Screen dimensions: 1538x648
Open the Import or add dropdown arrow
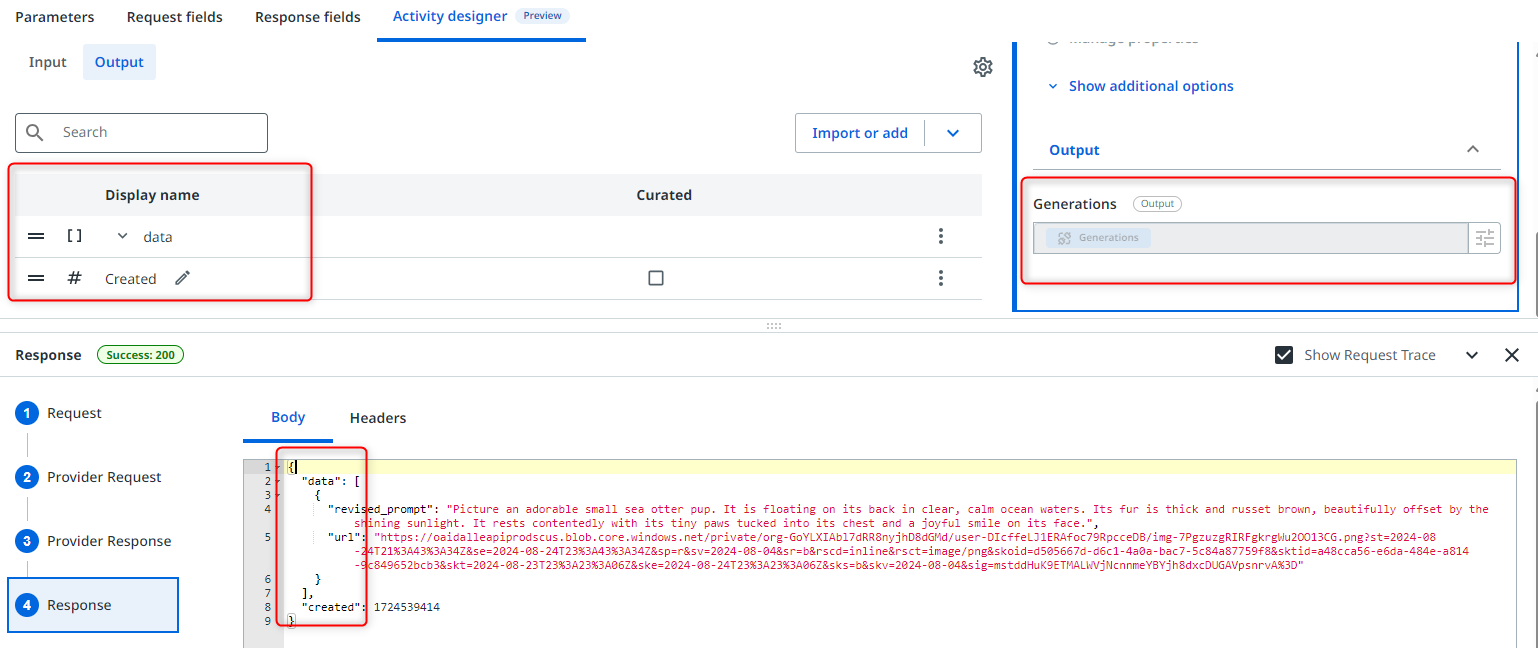click(953, 133)
